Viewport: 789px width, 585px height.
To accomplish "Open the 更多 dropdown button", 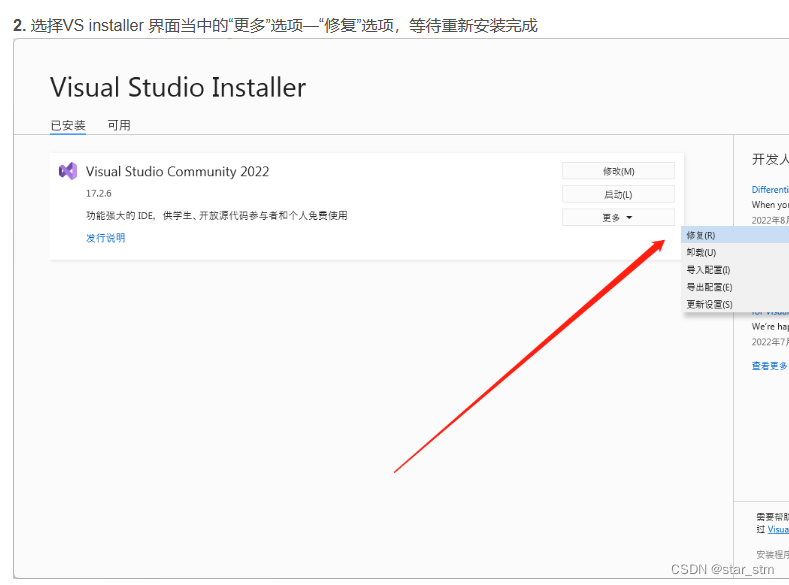I will [x=618, y=217].
